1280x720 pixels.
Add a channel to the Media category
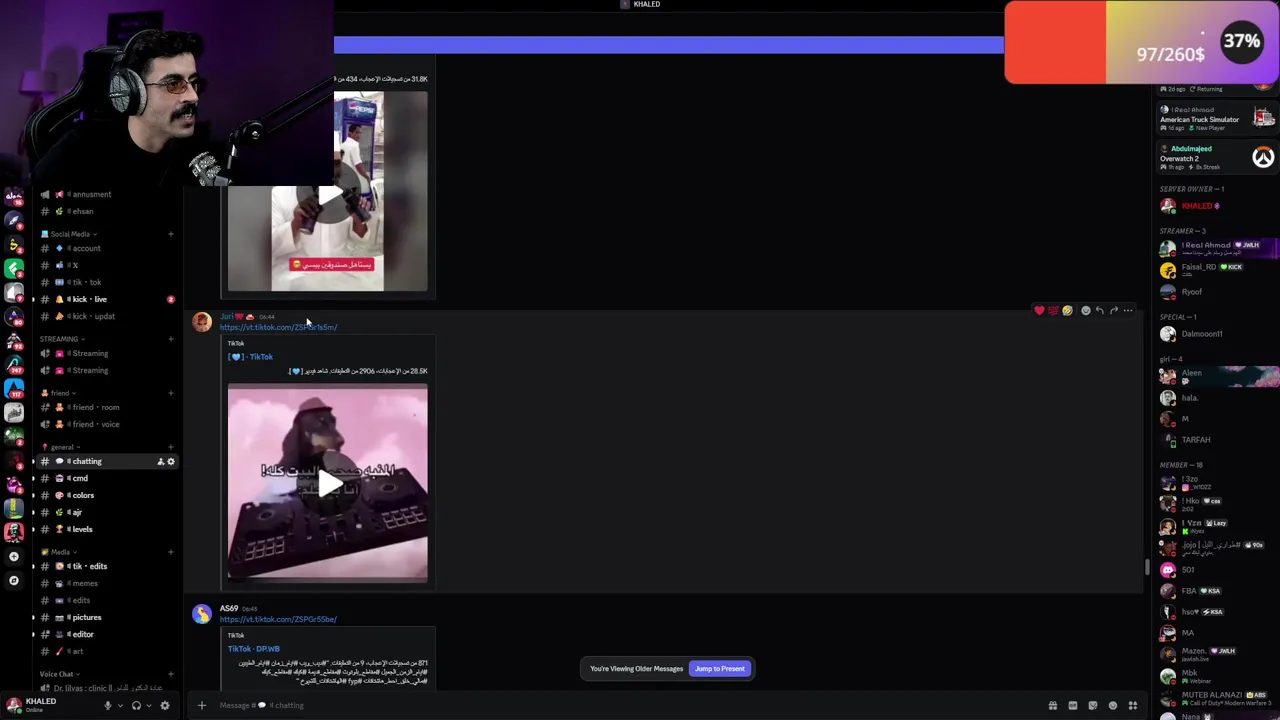tap(171, 552)
